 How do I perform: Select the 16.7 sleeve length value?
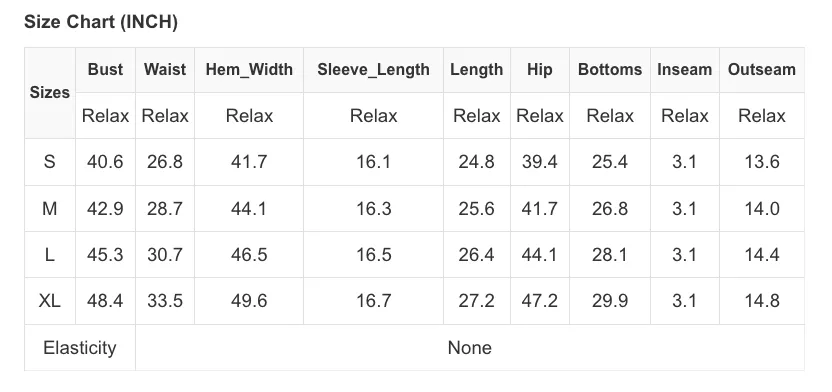(373, 301)
